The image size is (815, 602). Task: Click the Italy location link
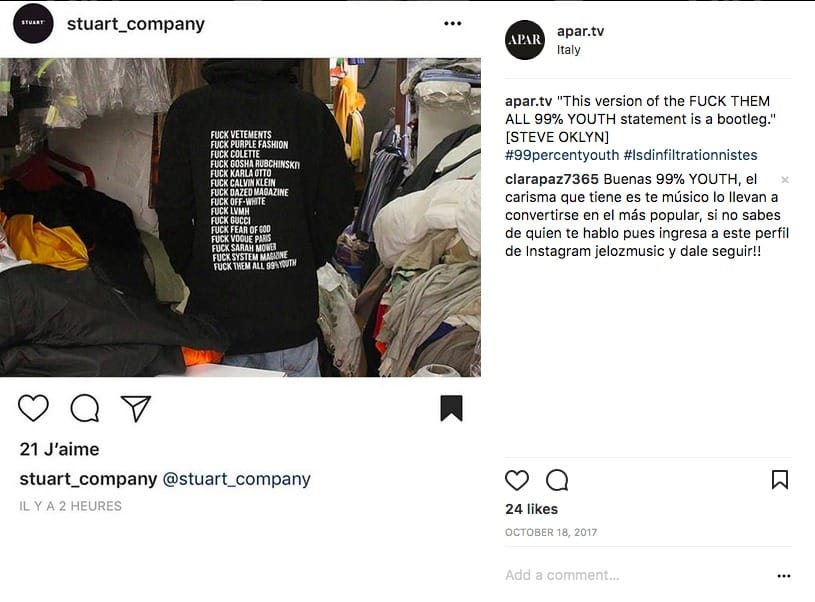(569, 50)
